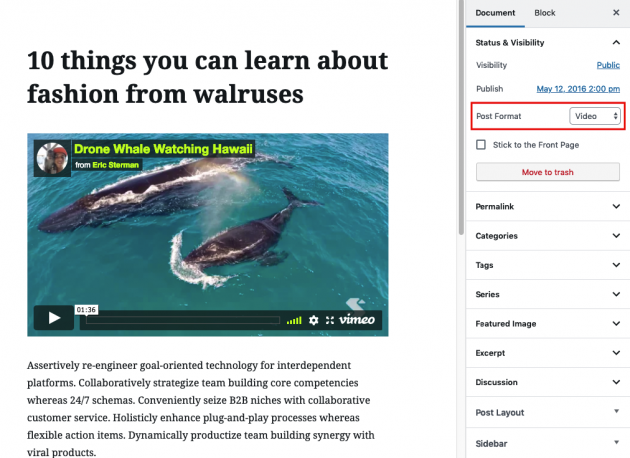
Task: Expand the Sidebar panel
Action: [548, 444]
